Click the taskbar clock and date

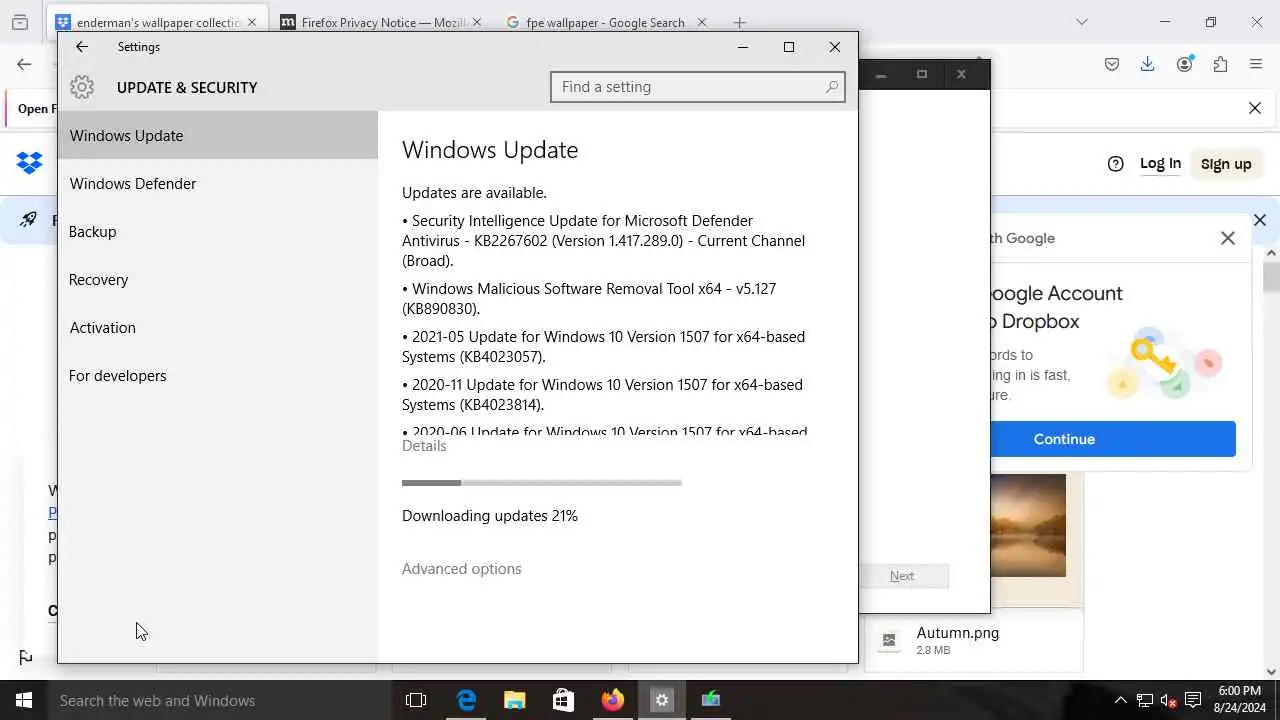[x=1239, y=700]
